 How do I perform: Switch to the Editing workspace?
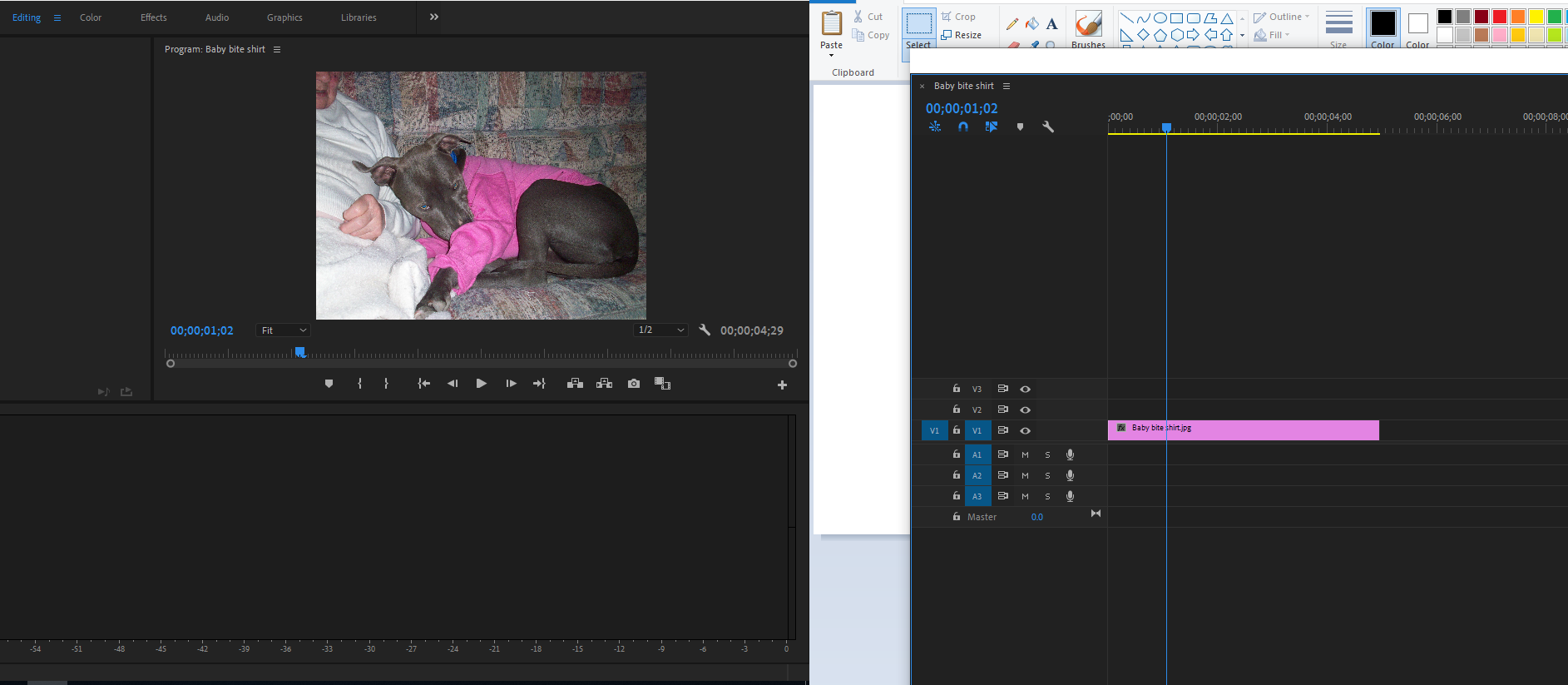pyautogui.click(x=27, y=17)
